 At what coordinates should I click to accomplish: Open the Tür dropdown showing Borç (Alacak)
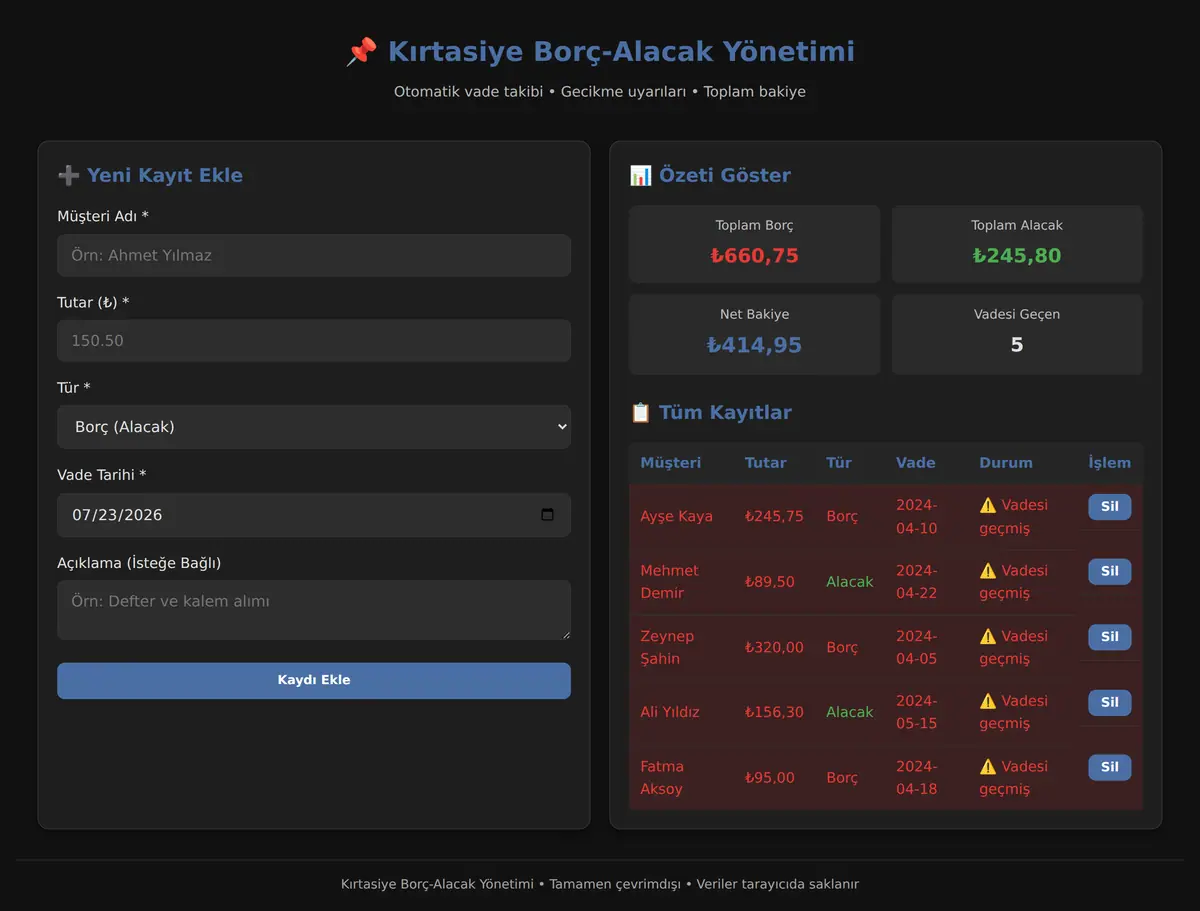[x=314, y=427]
